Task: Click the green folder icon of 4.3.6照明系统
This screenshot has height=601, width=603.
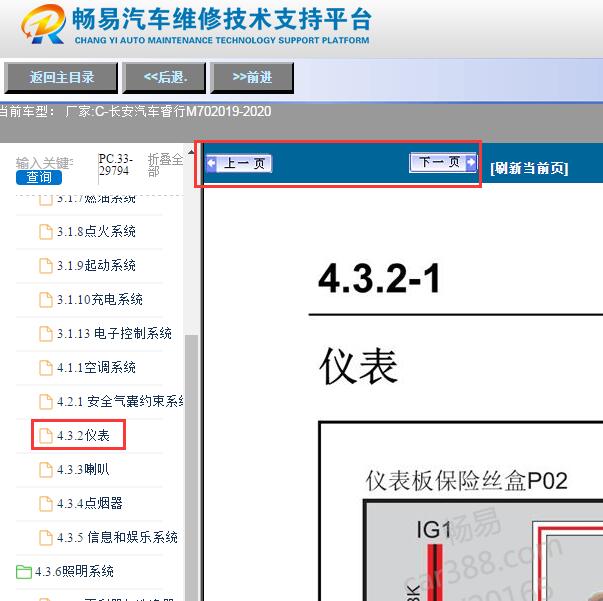Action: tap(24, 572)
